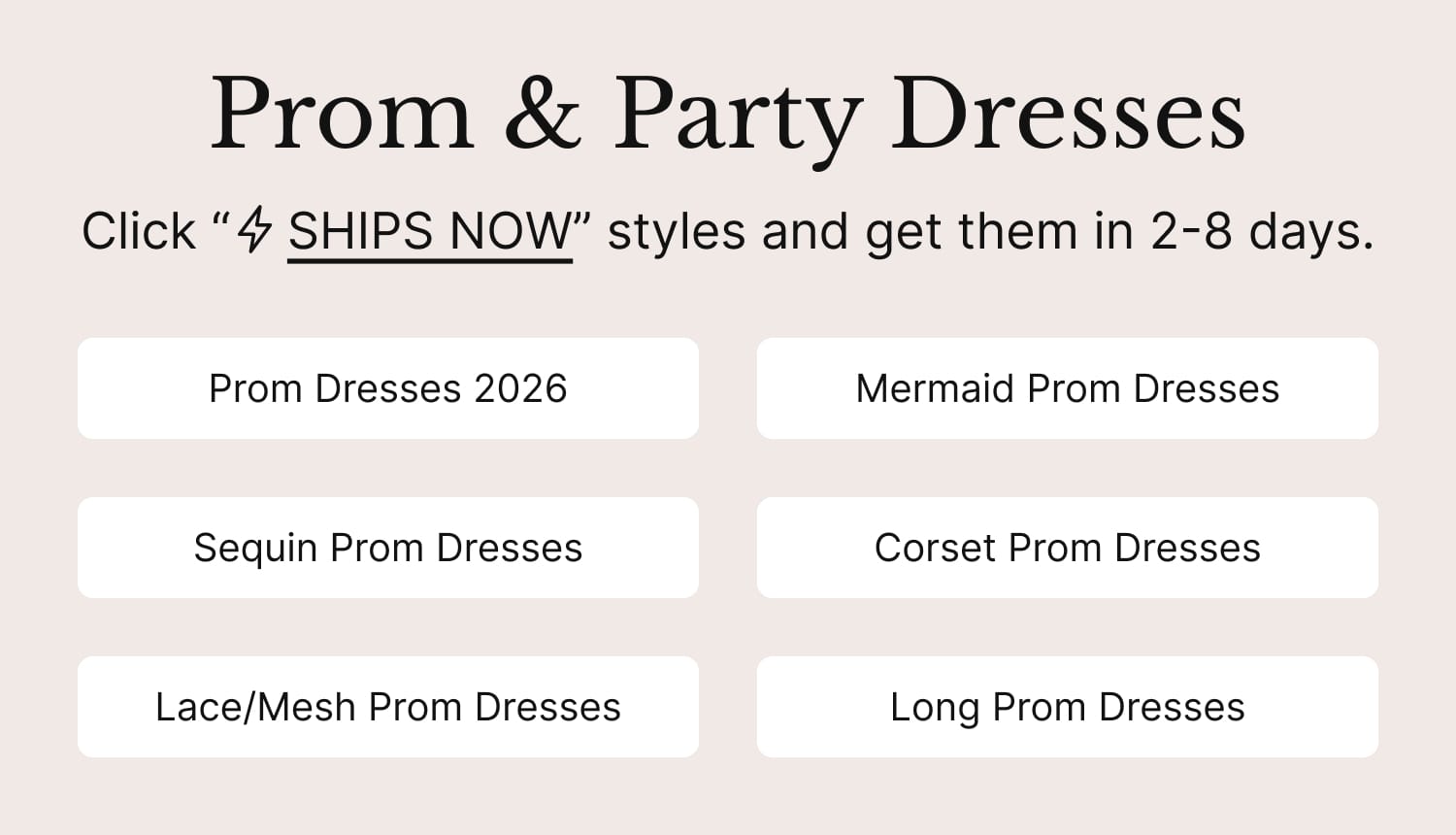Browse the 2026 prom dresses collection

388,388
